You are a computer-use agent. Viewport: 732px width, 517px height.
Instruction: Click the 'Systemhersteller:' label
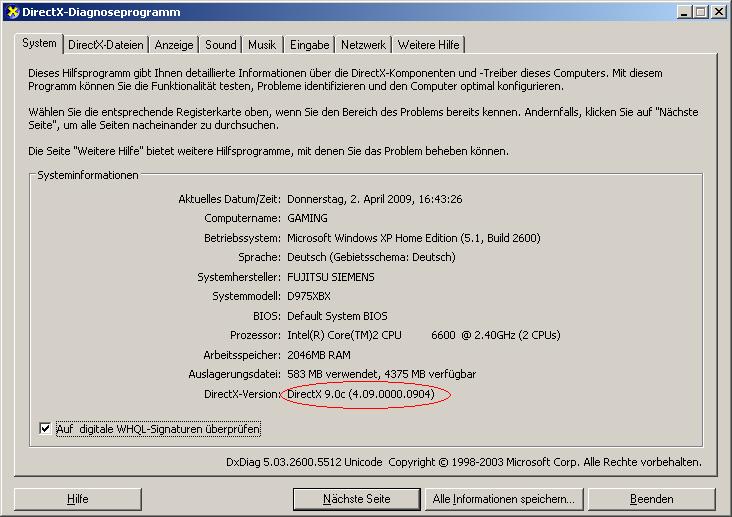(x=239, y=277)
